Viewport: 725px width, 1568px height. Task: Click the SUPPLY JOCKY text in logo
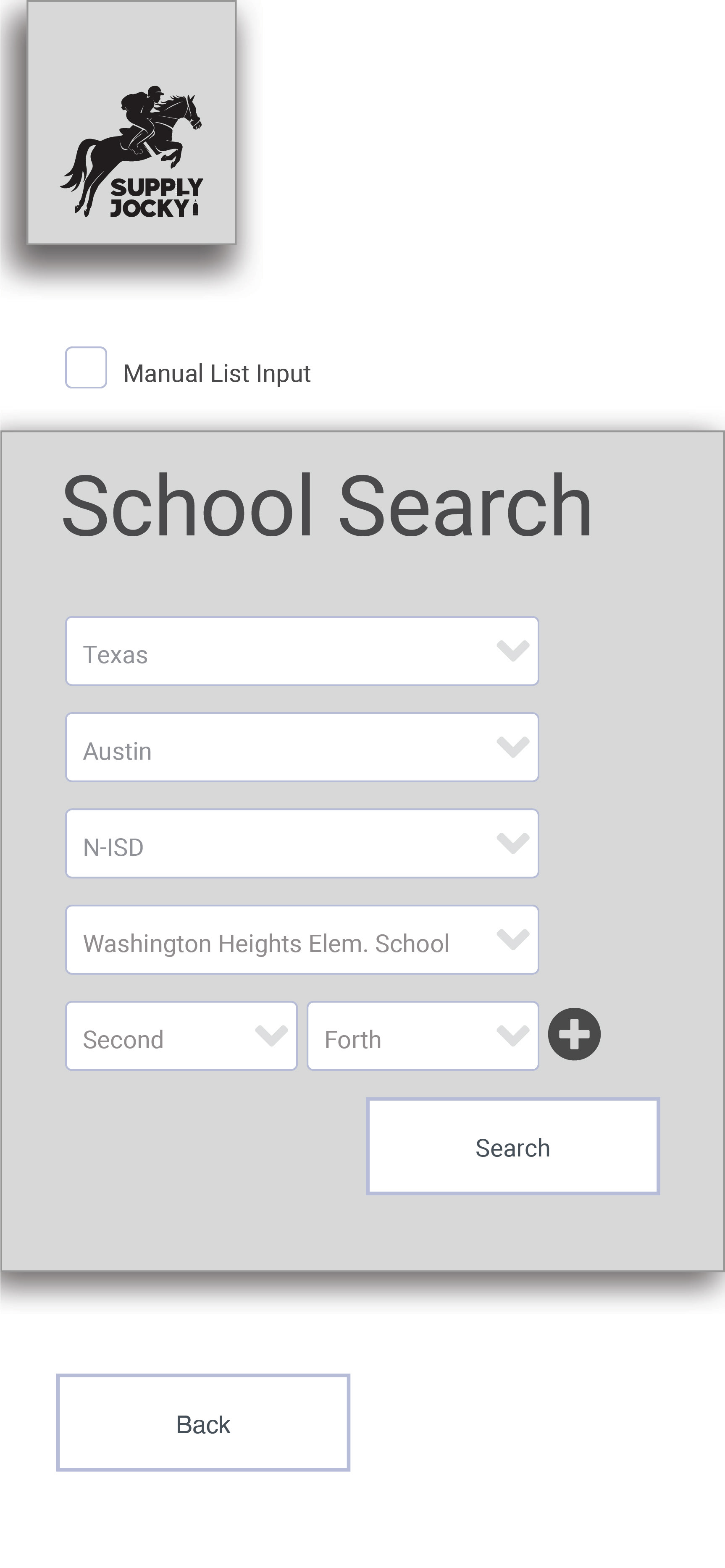coord(156,197)
